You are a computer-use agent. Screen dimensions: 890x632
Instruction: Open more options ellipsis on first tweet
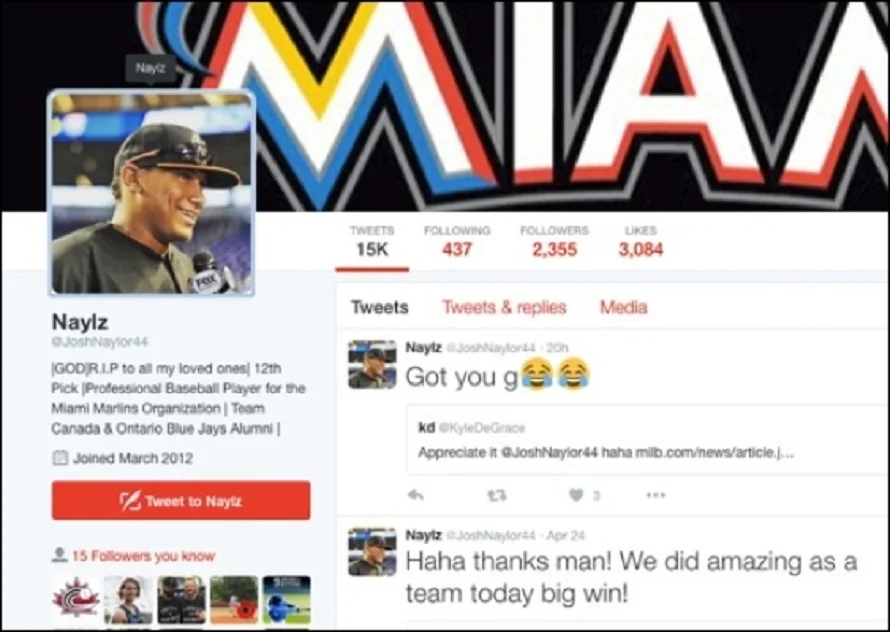click(x=656, y=495)
